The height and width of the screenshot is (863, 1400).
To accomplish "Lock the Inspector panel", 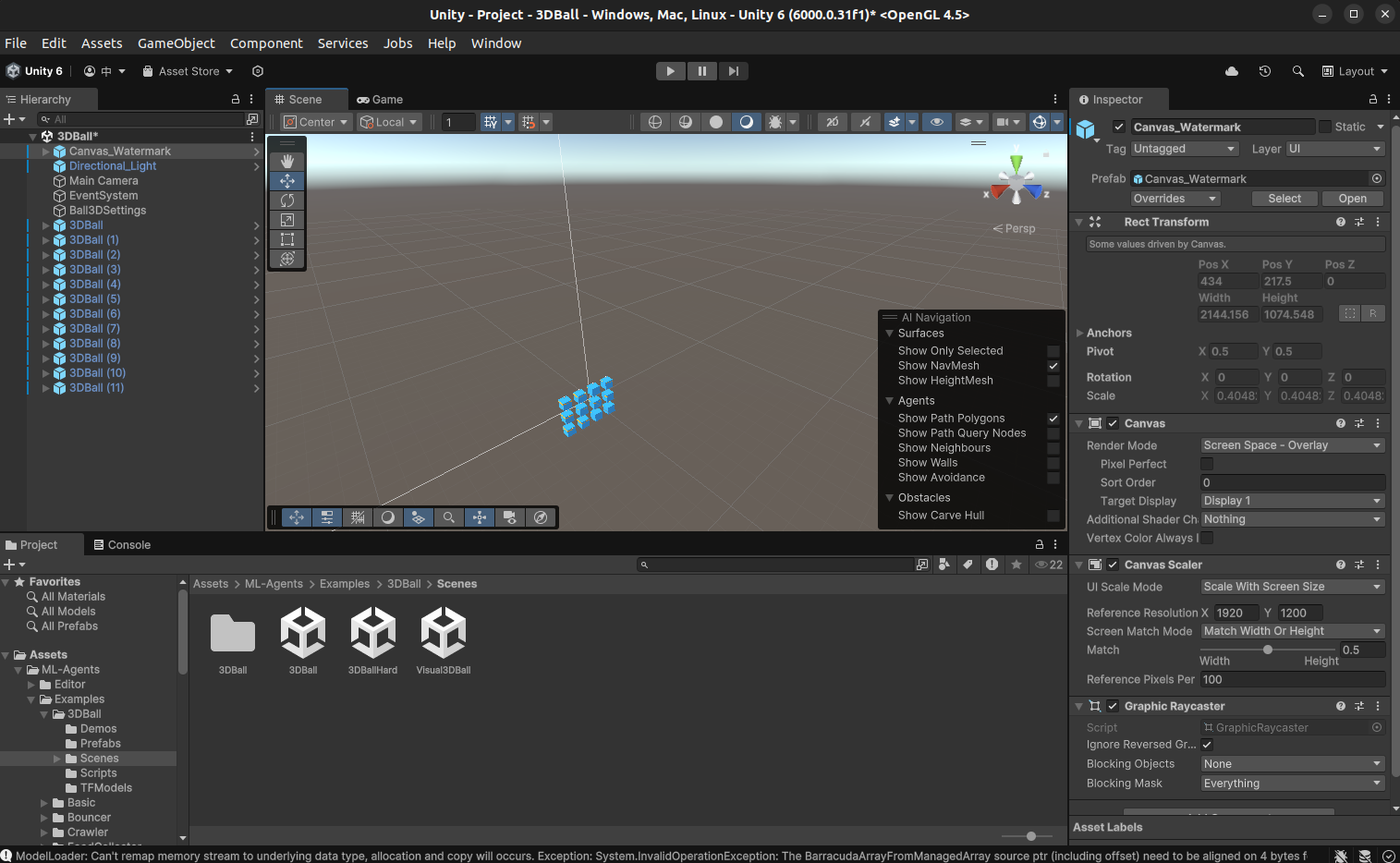I will tap(1373, 99).
